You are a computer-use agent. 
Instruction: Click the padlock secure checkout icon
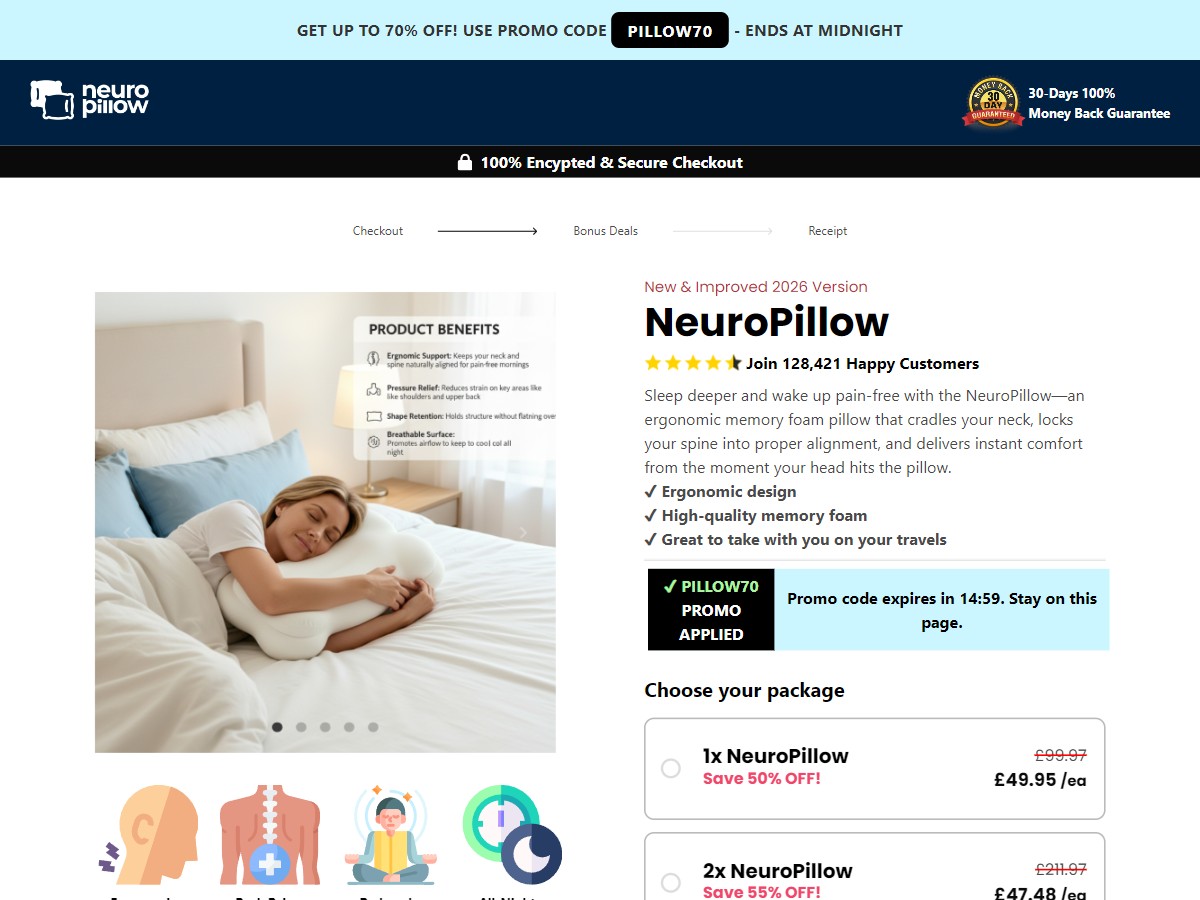(x=465, y=162)
